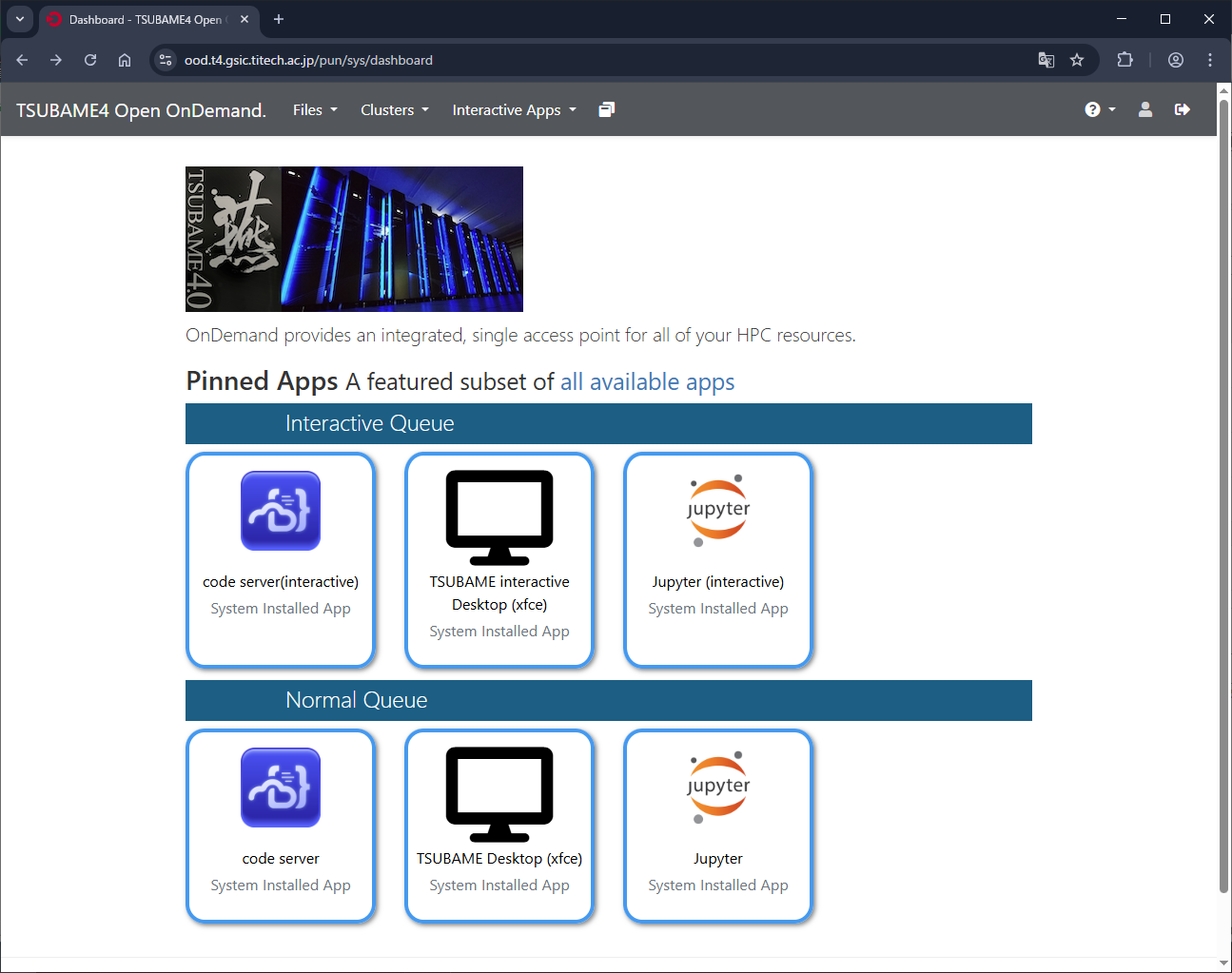This screenshot has width=1232, height=973.
Task: Launch TSUBAME Desktop (xfce) monitor icon
Action: (x=499, y=793)
